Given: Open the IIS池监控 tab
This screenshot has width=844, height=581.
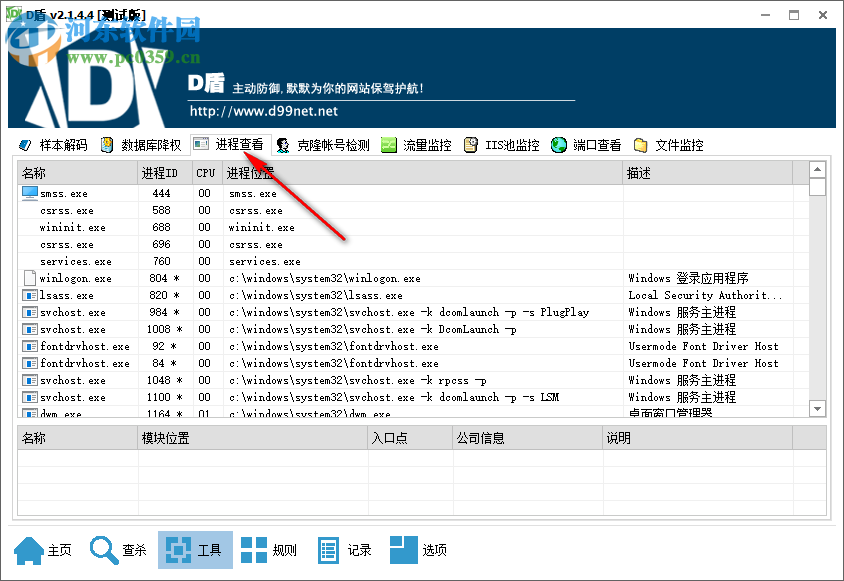Looking at the screenshot, I should tap(502, 145).
